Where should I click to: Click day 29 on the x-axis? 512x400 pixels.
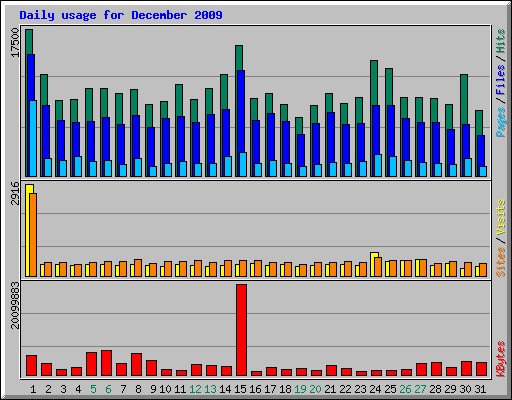pos(450,389)
